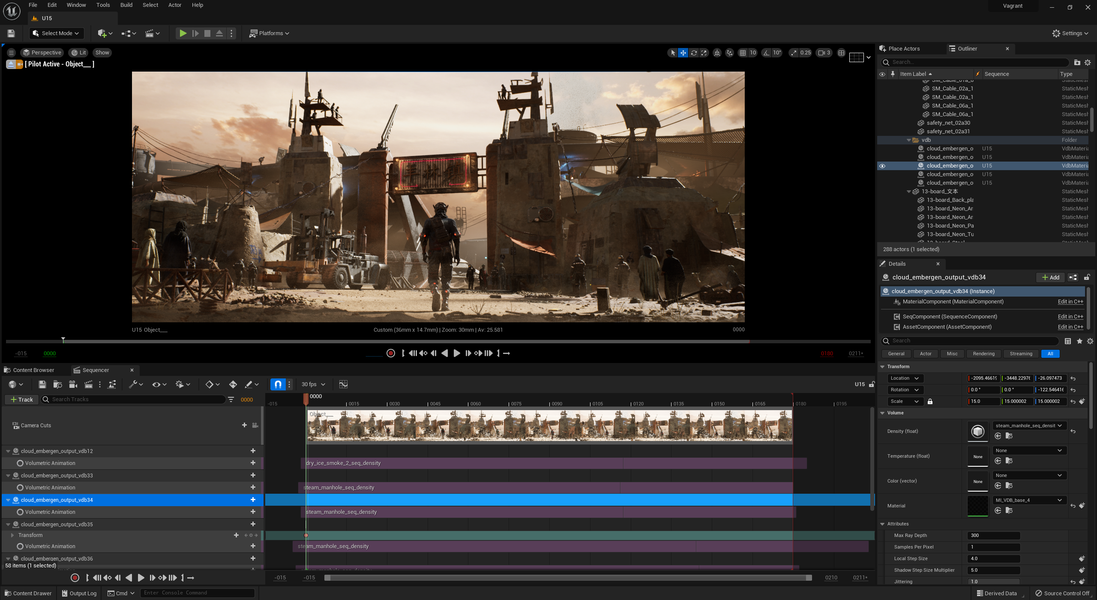Image resolution: width=1097 pixels, height=600 pixels.
Task: Click the green Play button in main toolbar
Action: click(183, 33)
